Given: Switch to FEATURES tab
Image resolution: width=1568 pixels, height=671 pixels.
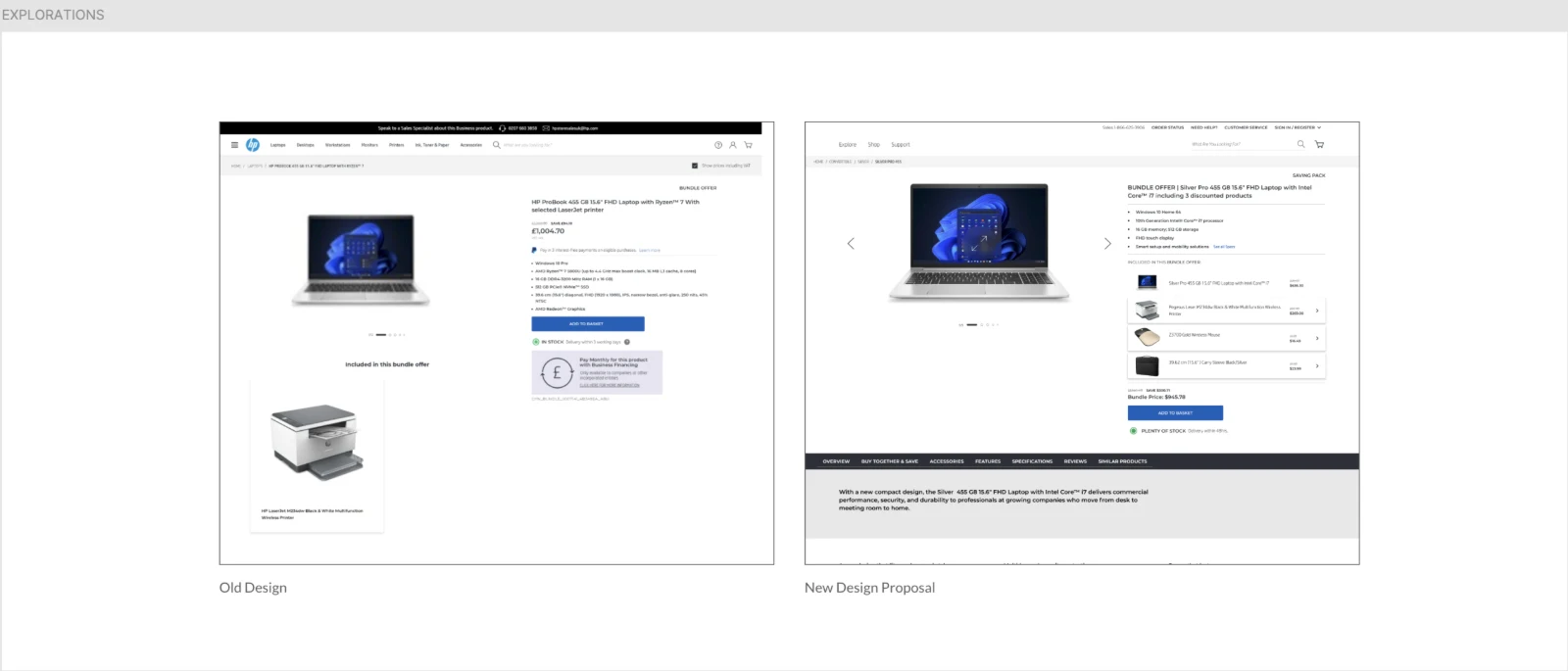Looking at the screenshot, I should click(988, 461).
